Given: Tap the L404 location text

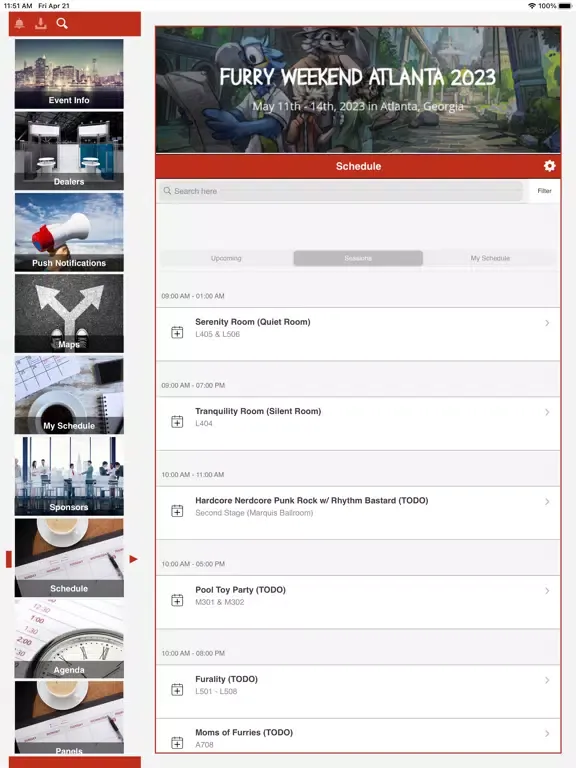Looking at the screenshot, I should (204, 424).
